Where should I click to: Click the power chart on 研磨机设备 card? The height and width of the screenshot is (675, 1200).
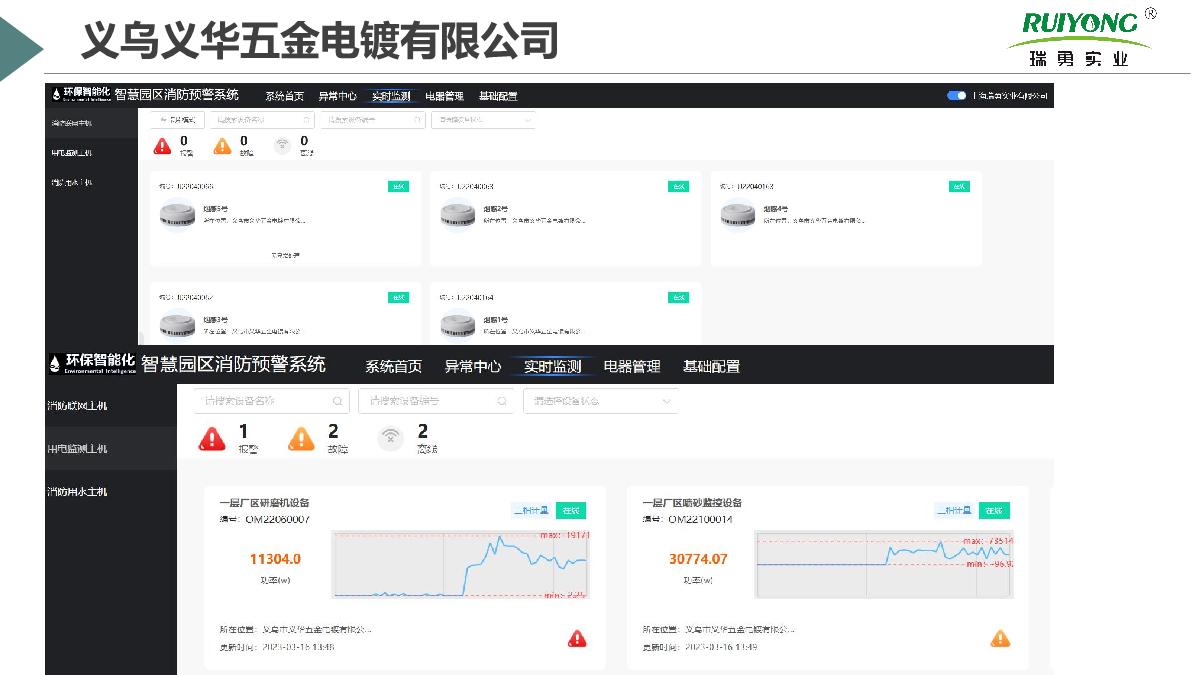(x=461, y=565)
